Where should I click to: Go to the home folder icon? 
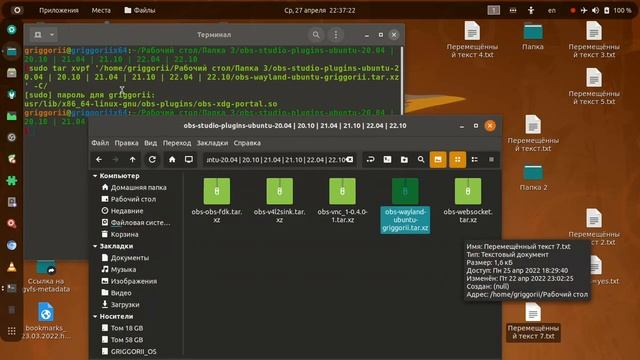pos(172,160)
